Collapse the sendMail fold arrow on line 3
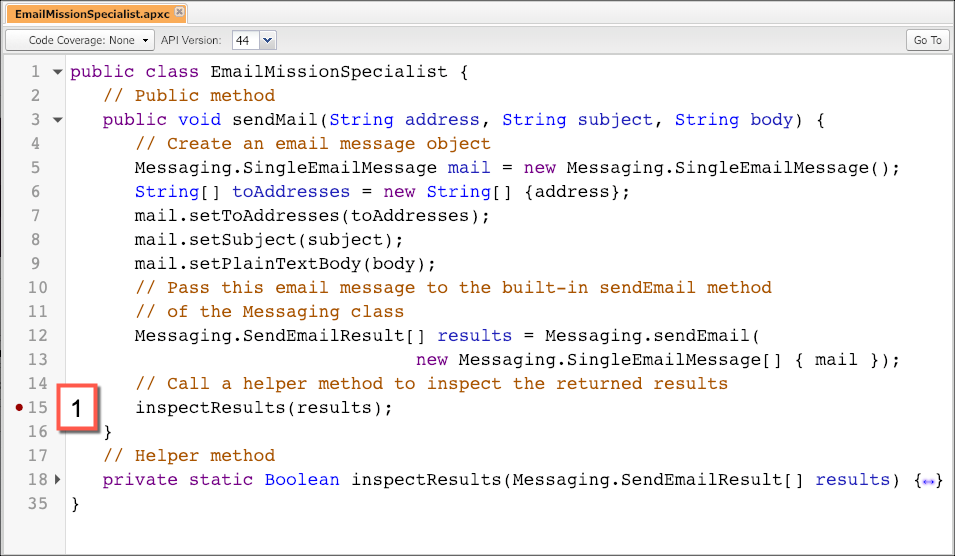The width and height of the screenshot is (955, 556). (58, 120)
